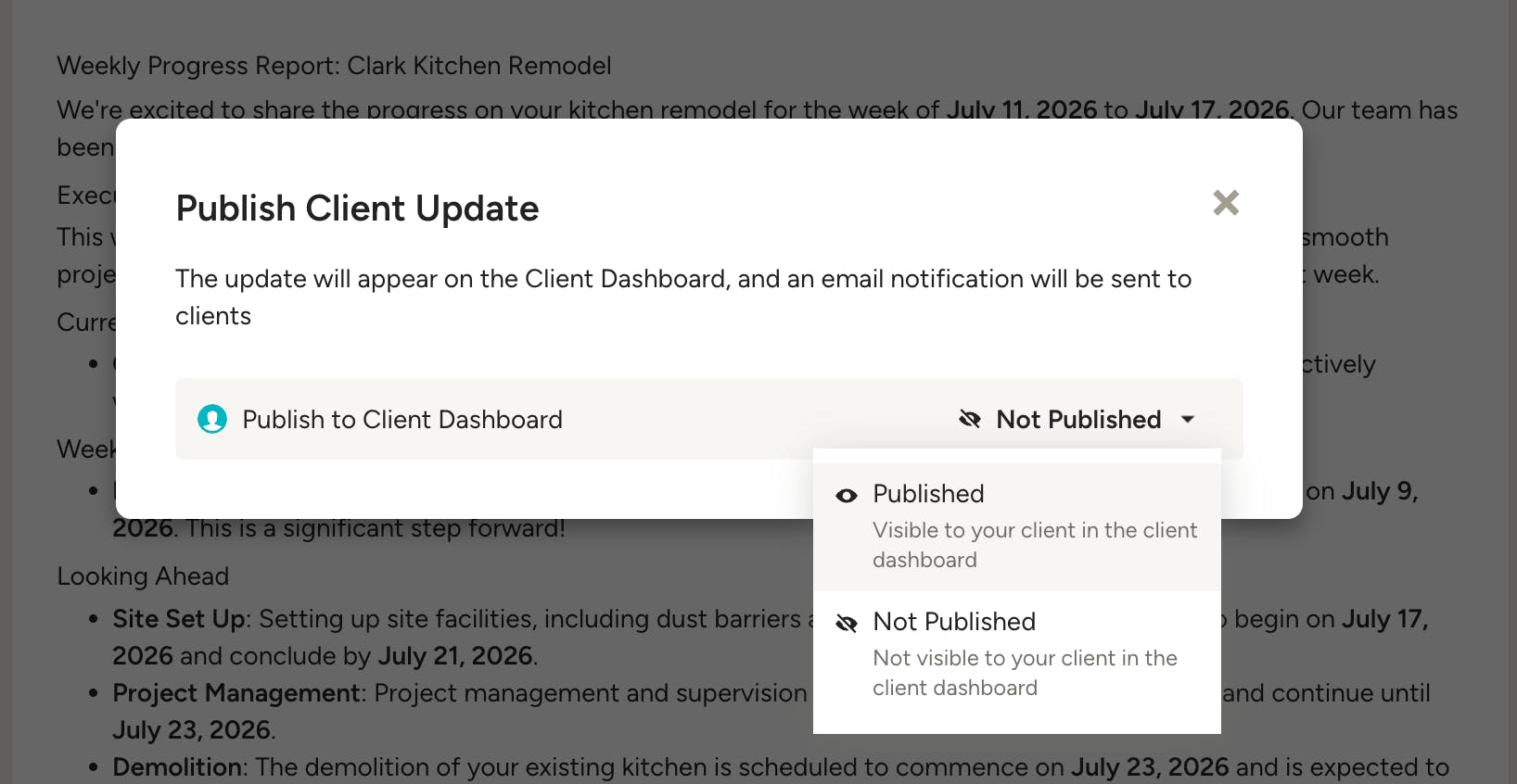Click the Publish Client Update dialog heading
1517x784 pixels.
tap(357, 209)
